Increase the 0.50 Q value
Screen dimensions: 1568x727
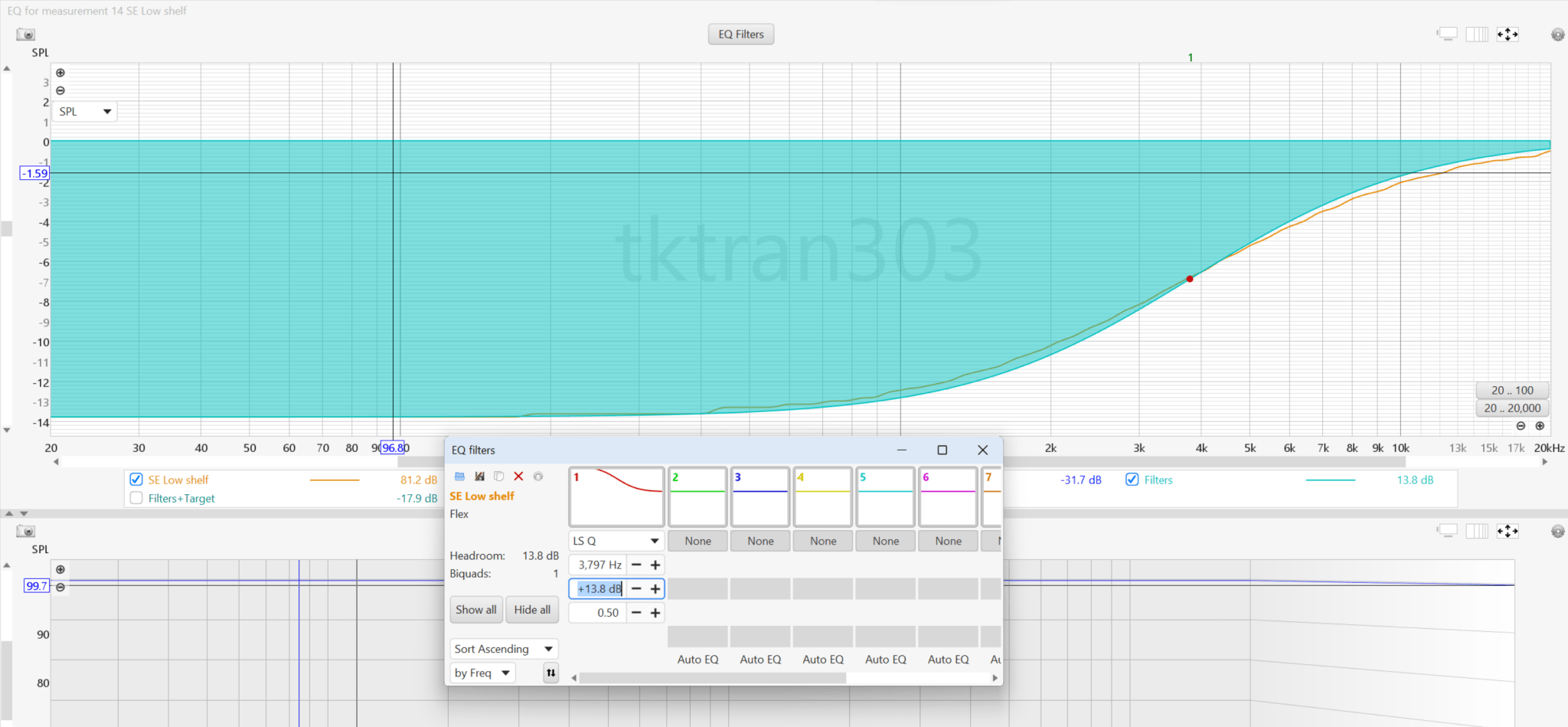coord(655,612)
